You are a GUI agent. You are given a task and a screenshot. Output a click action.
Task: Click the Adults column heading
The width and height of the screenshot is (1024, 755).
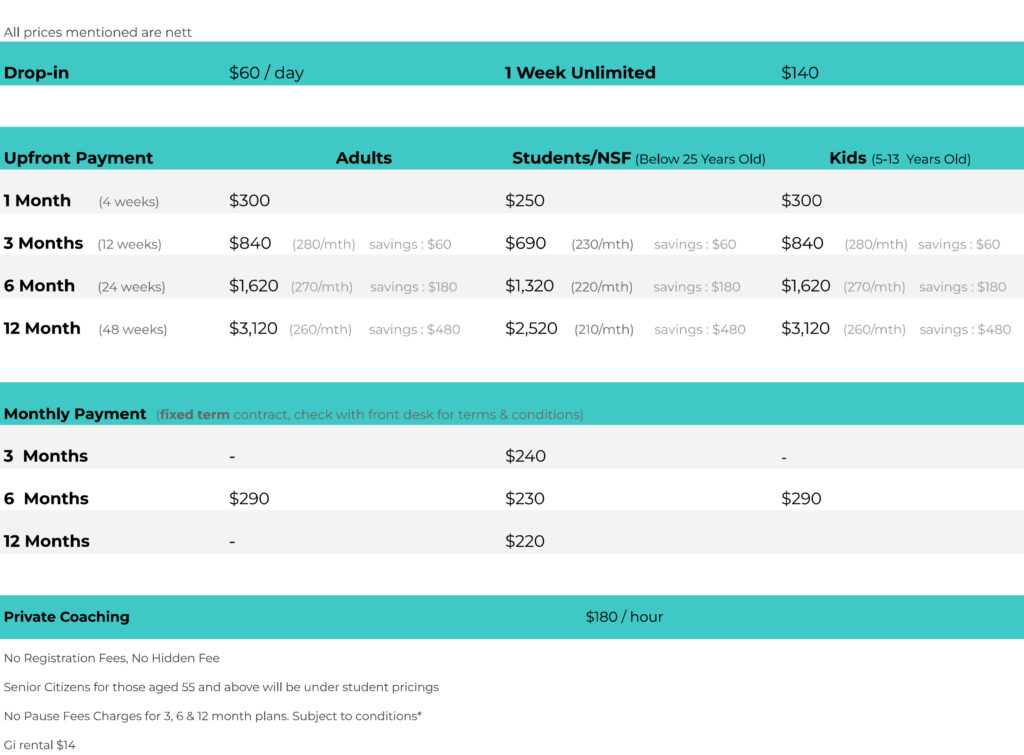click(x=364, y=158)
